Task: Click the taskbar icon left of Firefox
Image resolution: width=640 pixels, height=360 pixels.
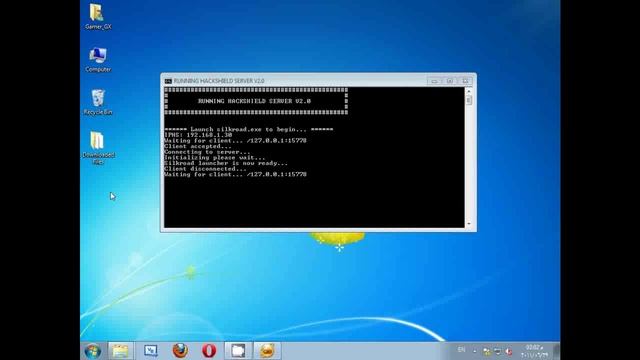Action: [151, 351]
